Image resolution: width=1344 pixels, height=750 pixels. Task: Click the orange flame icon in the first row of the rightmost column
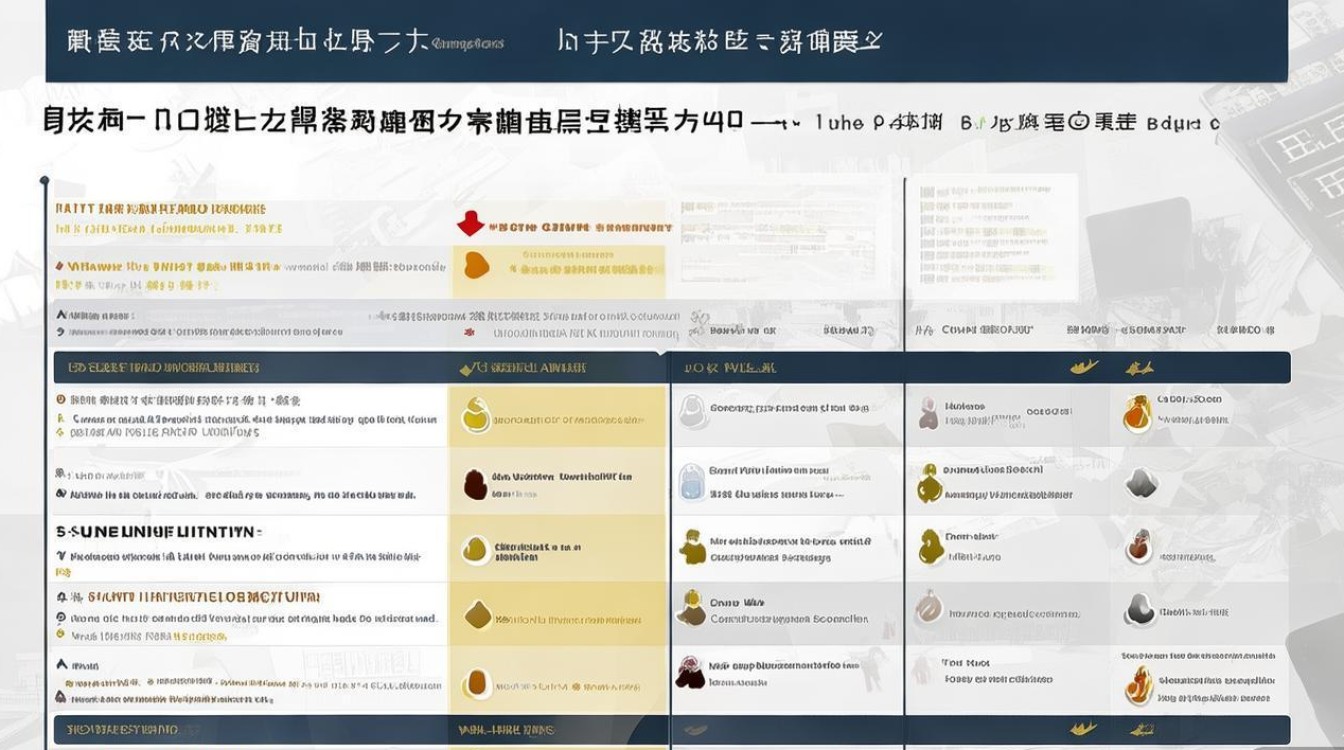click(x=1137, y=413)
